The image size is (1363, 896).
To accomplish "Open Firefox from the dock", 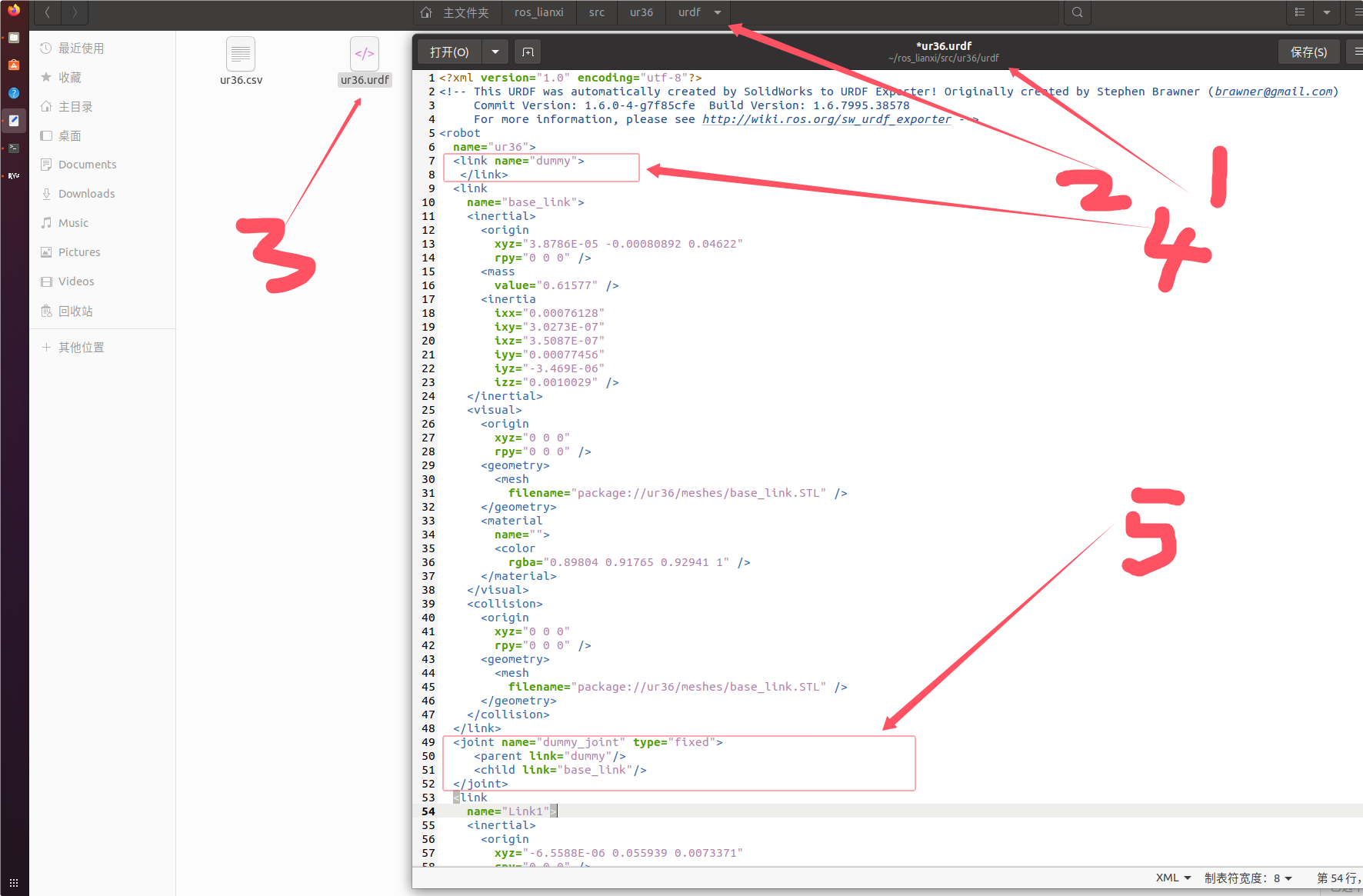I will coord(14,10).
